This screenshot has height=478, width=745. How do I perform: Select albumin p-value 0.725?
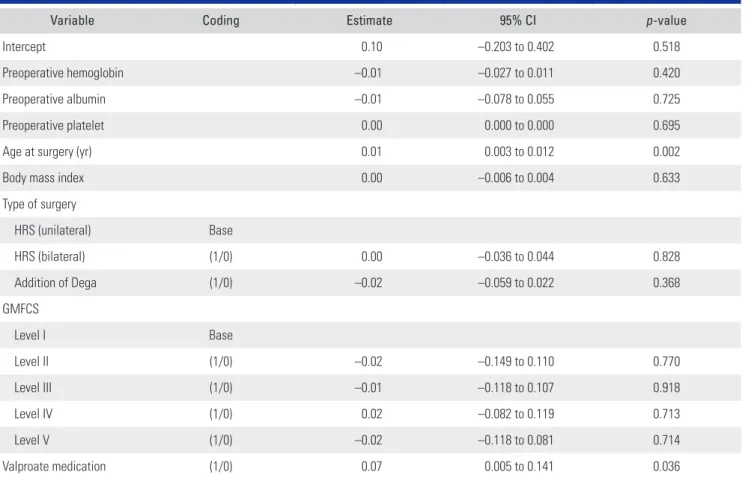pyautogui.click(x=666, y=99)
